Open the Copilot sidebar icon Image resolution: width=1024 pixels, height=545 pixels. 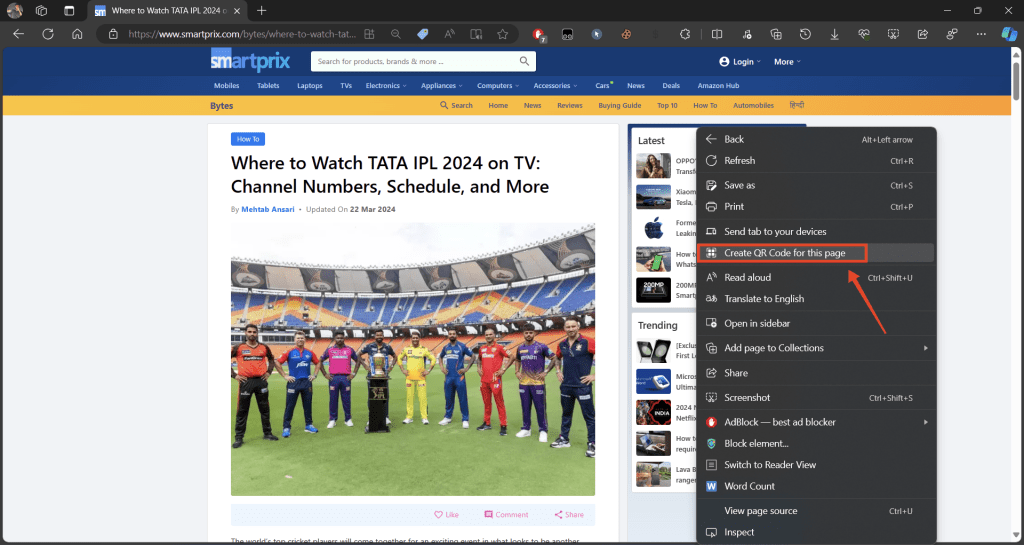[x=1010, y=34]
